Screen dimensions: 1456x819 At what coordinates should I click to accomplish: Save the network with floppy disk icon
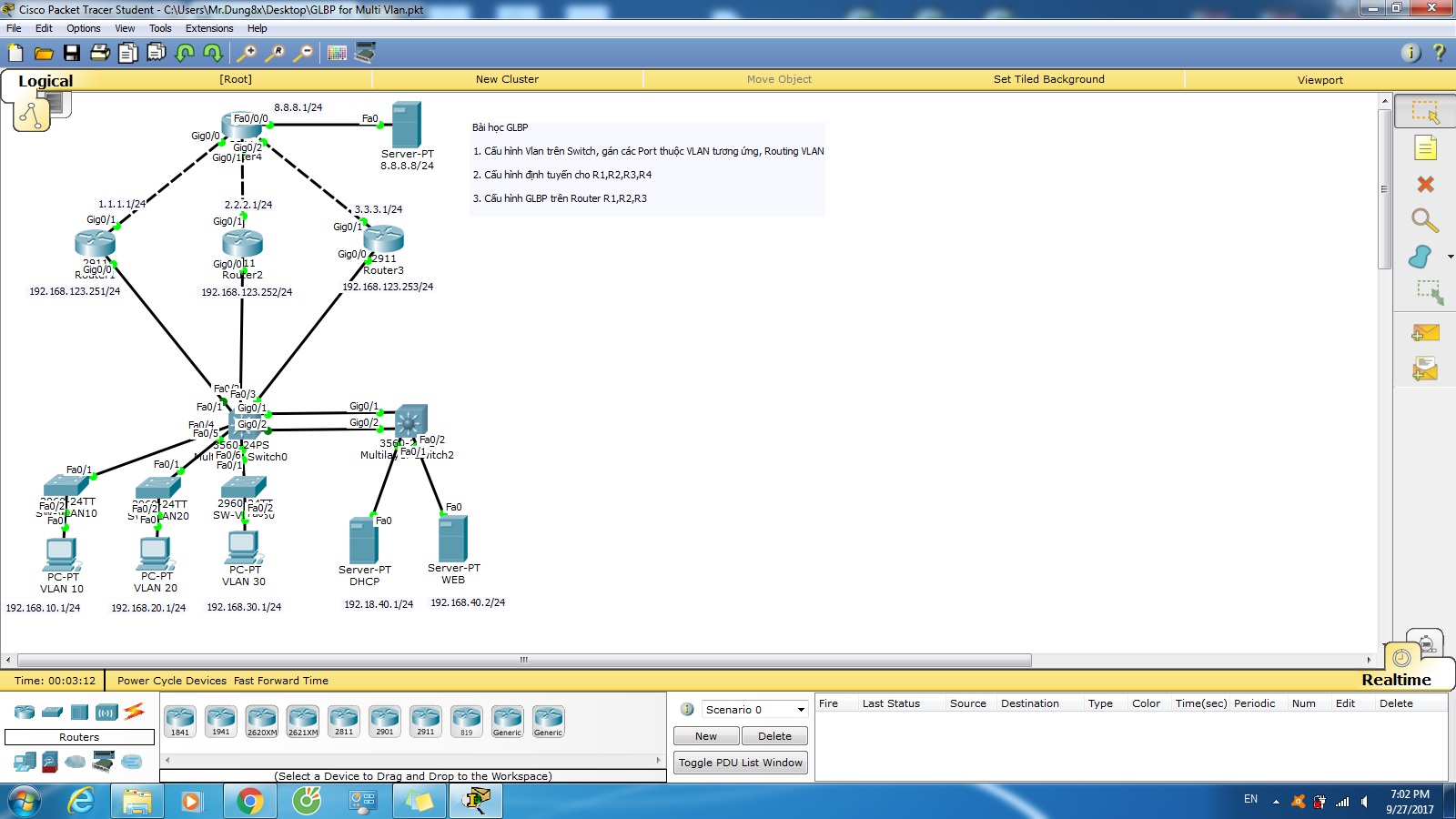pyautogui.click(x=72, y=53)
